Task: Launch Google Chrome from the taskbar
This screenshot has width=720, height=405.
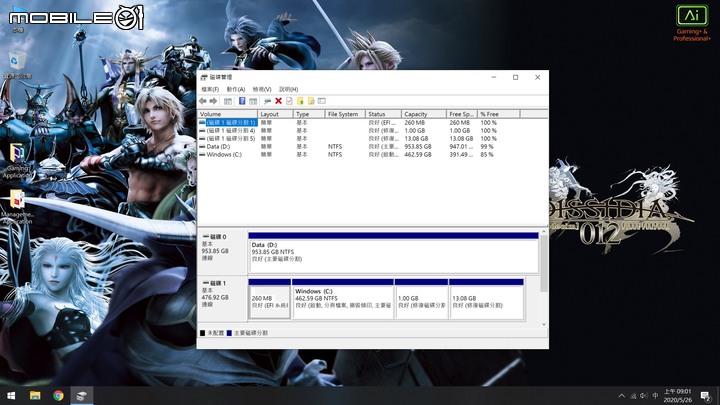Action: click(x=58, y=395)
